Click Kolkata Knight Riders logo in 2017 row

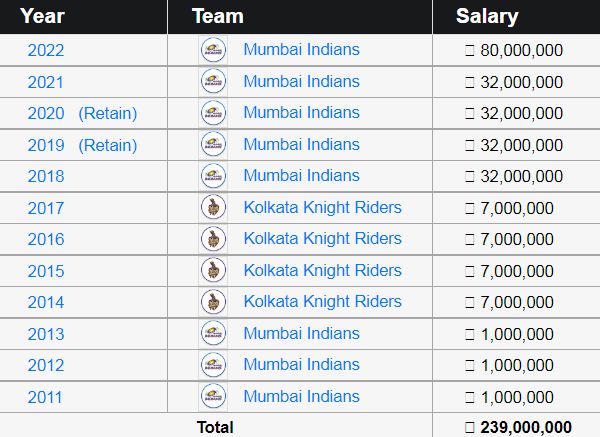point(212,208)
